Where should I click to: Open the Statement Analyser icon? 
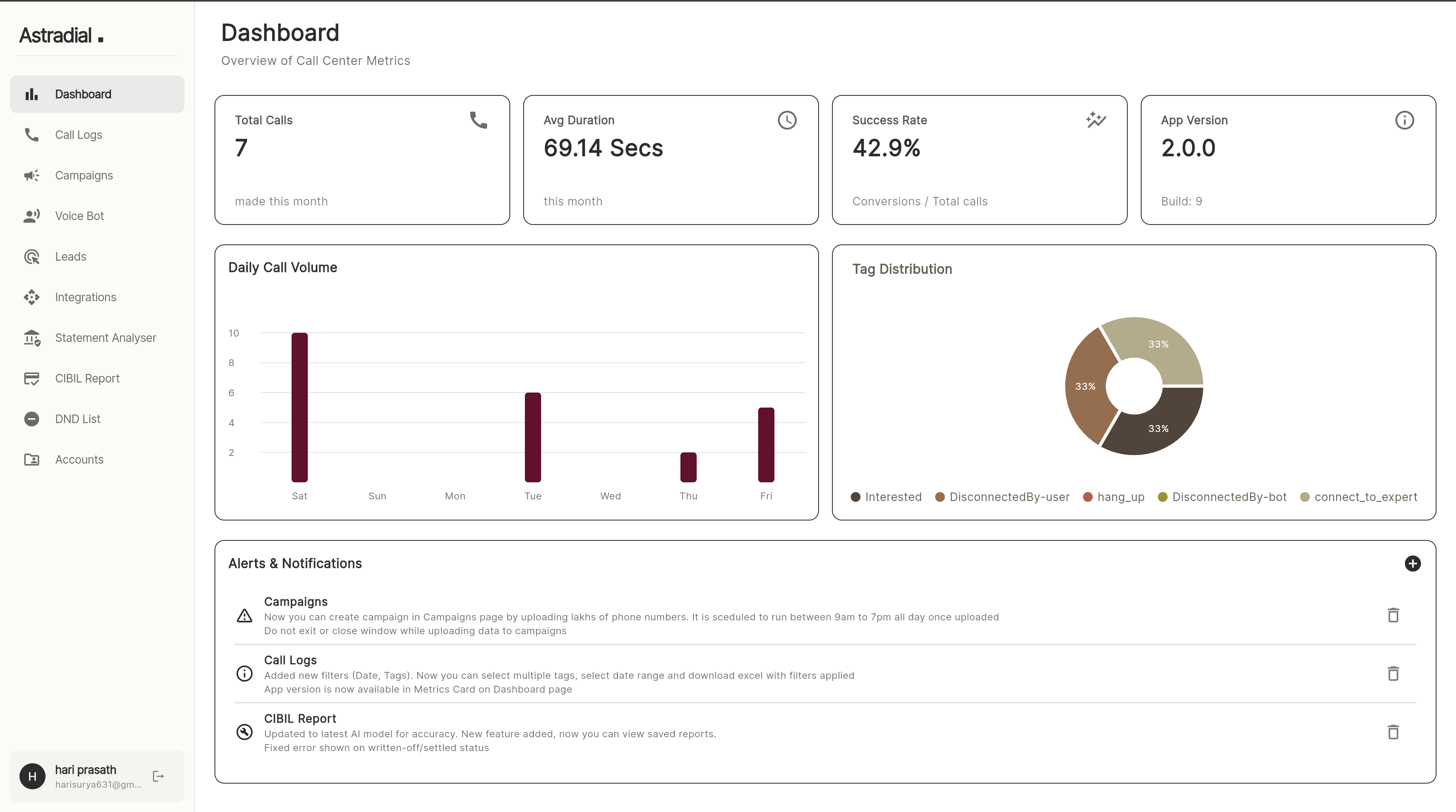coord(32,337)
